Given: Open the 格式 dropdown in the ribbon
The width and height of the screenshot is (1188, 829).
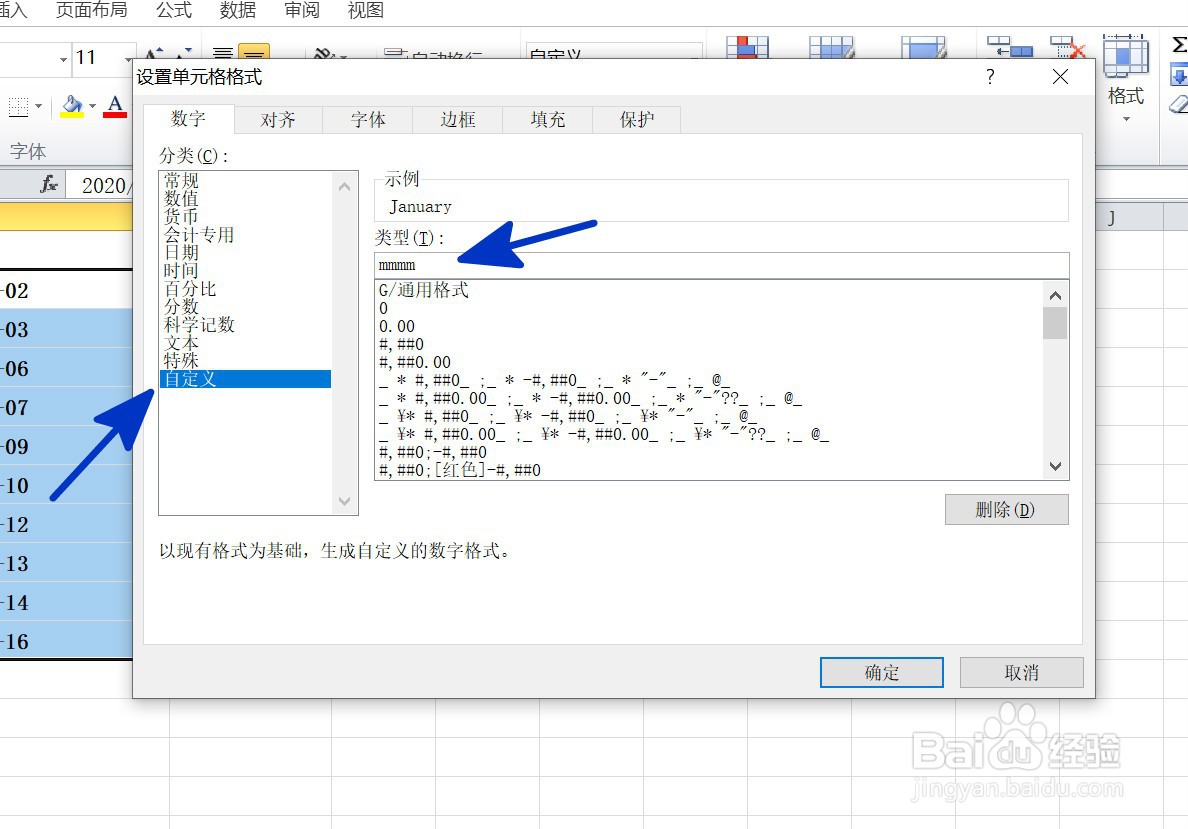Looking at the screenshot, I should click(1126, 100).
